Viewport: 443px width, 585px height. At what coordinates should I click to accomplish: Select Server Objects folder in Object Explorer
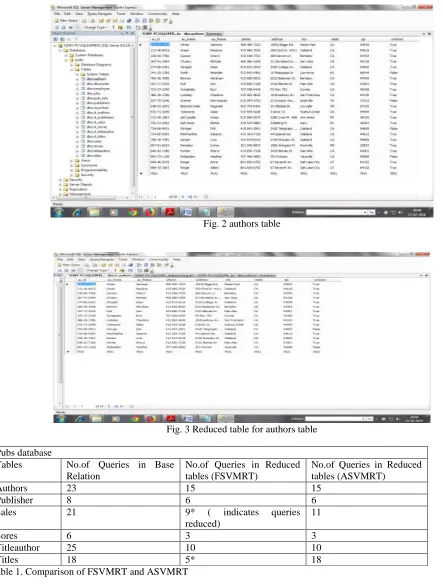pos(80,185)
